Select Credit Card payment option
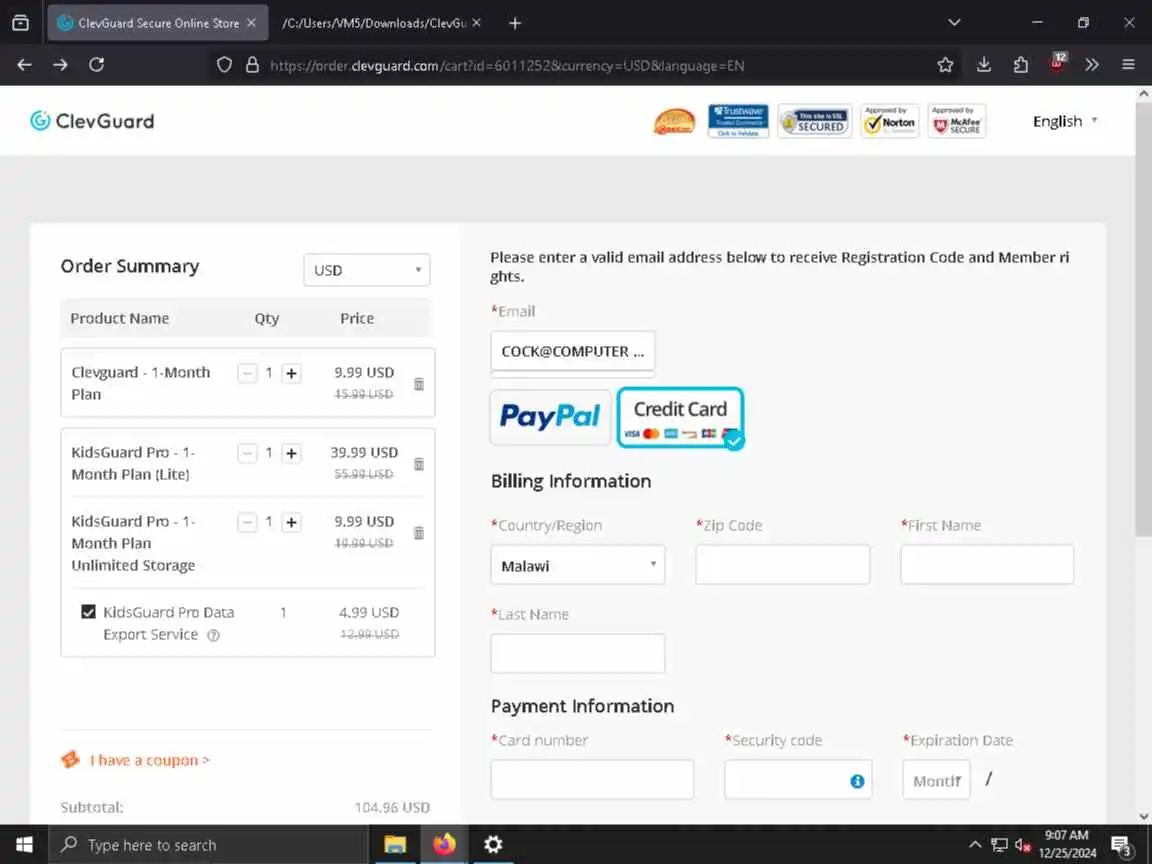This screenshot has width=1152, height=864. pos(680,417)
